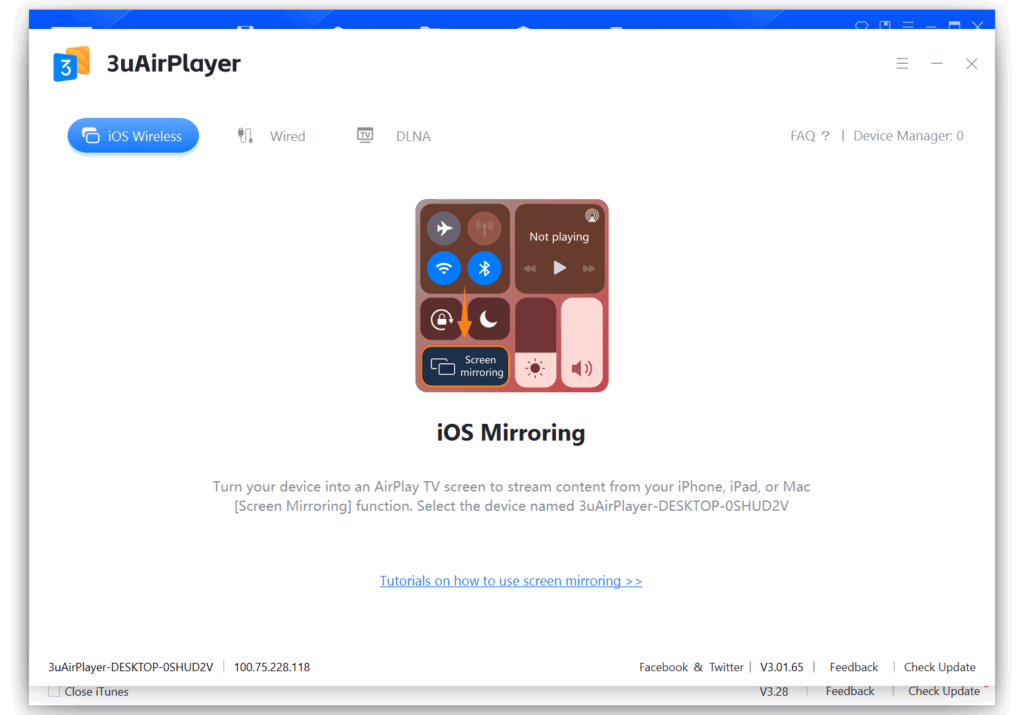1024x715 pixels.
Task: Toggle the Close iTunes checkbox
Action: [x=54, y=691]
